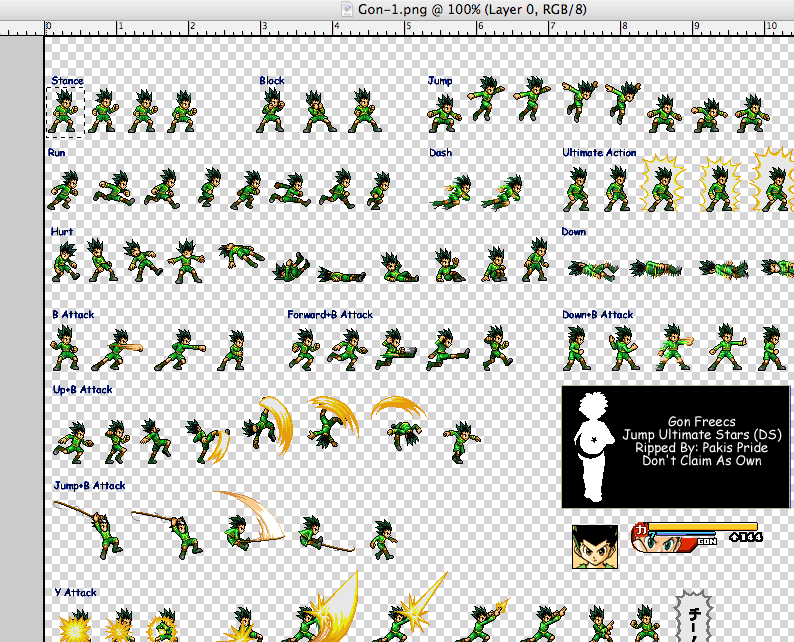This screenshot has height=642, width=794.
Task: Click the "Jump" label in the top row
Action: point(440,81)
